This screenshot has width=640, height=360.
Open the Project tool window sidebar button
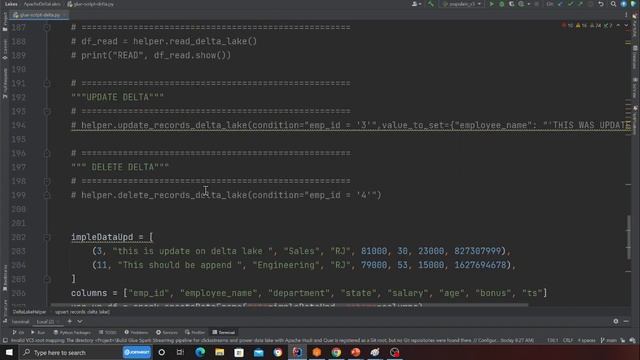pos(5,22)
